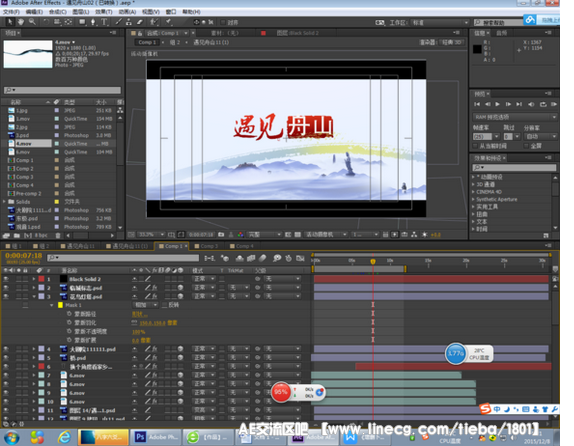Reset exposure icon in viewer bottom bar

tap(425, 234)
